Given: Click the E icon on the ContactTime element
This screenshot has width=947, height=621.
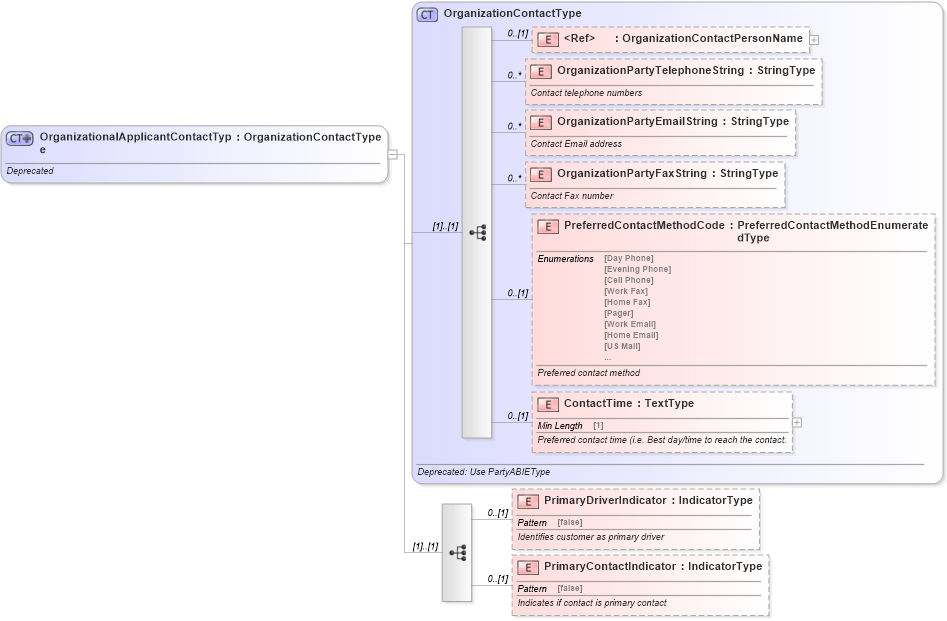Looking at the screenshot, I should click(x=547, y=404).
